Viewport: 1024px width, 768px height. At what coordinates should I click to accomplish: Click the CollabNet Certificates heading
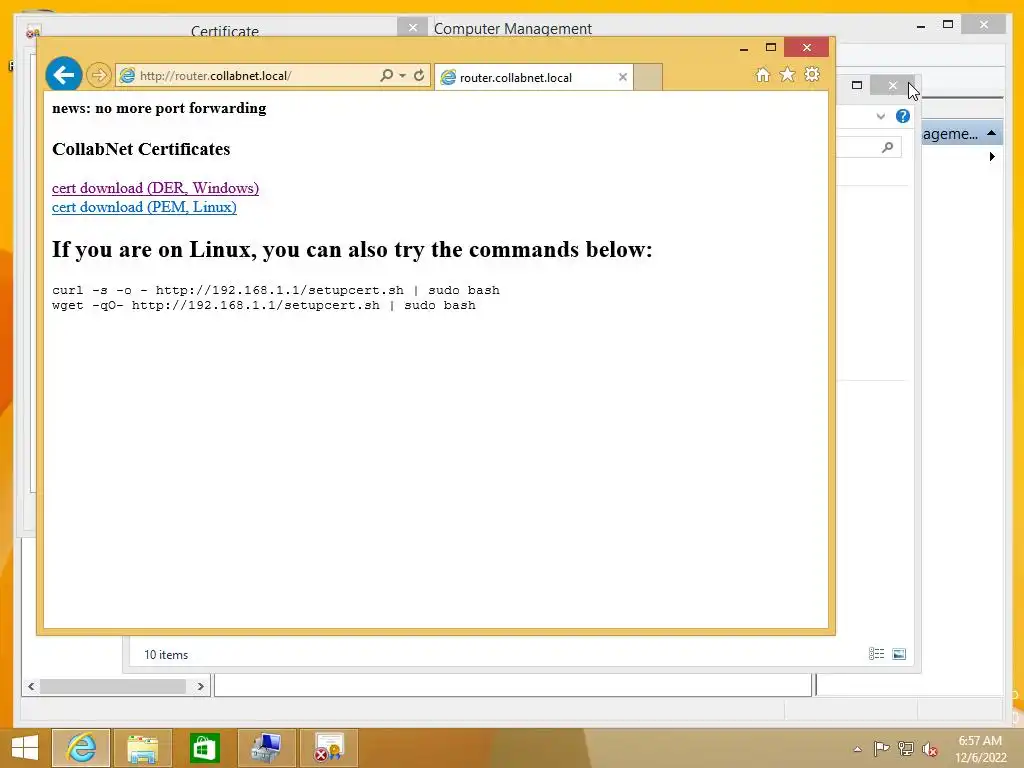[141, 149]
